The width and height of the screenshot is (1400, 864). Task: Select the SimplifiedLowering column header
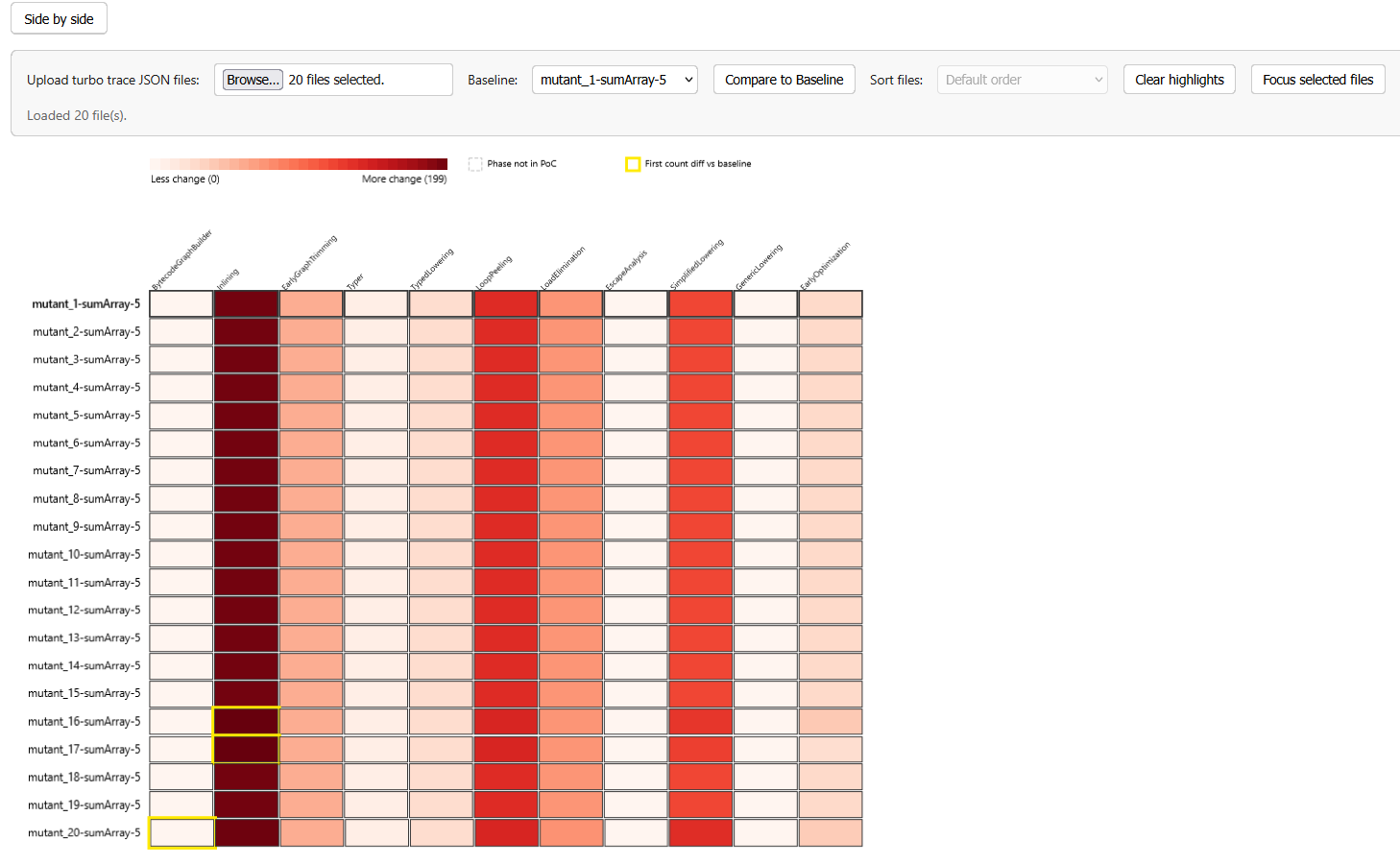pyautogui.click(x=697, y=264)
